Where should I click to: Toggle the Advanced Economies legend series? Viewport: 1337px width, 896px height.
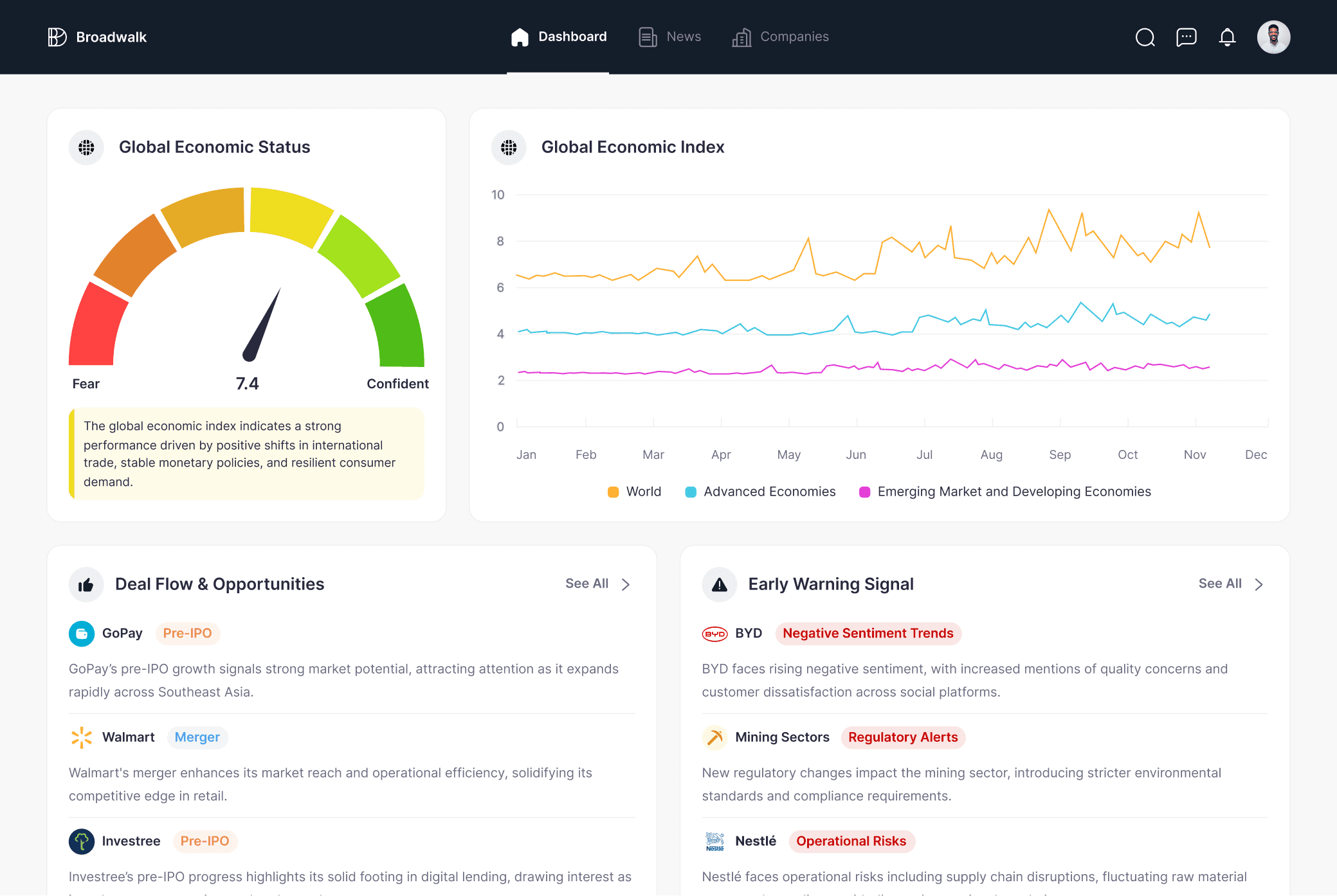[760, 492]
